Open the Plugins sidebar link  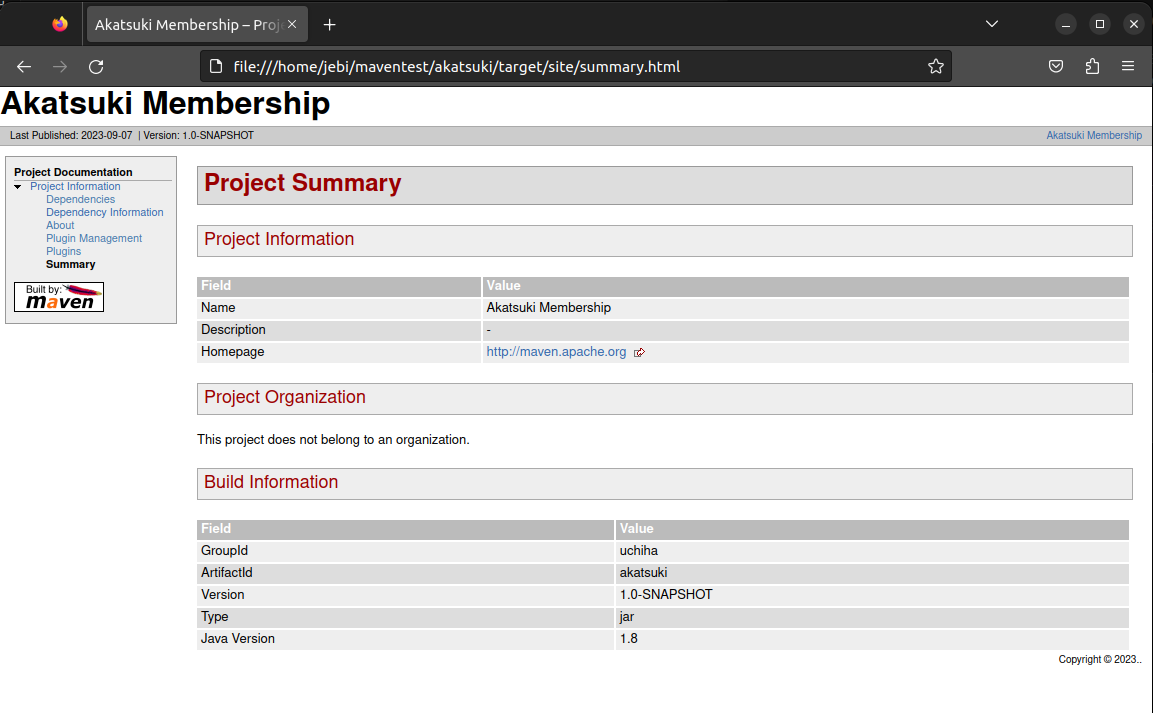click(63, 251)
